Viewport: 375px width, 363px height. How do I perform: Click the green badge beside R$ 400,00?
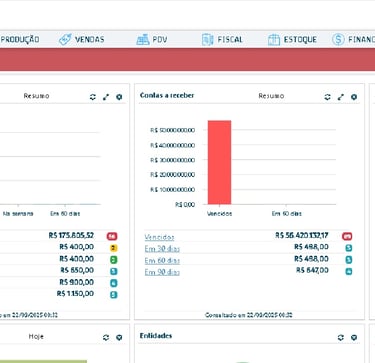pos(114,260)
